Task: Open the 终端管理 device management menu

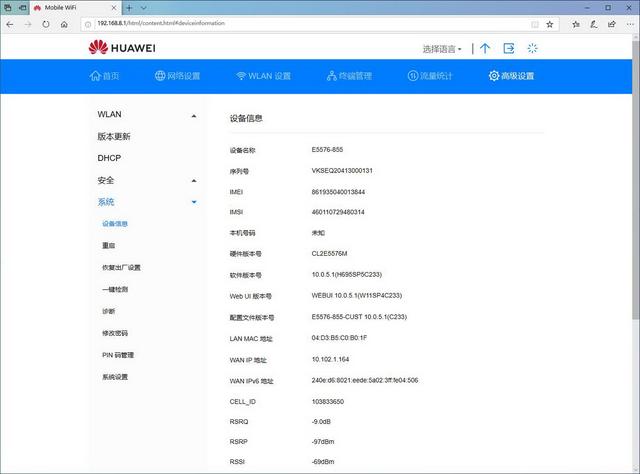Action: coord(349,76)
